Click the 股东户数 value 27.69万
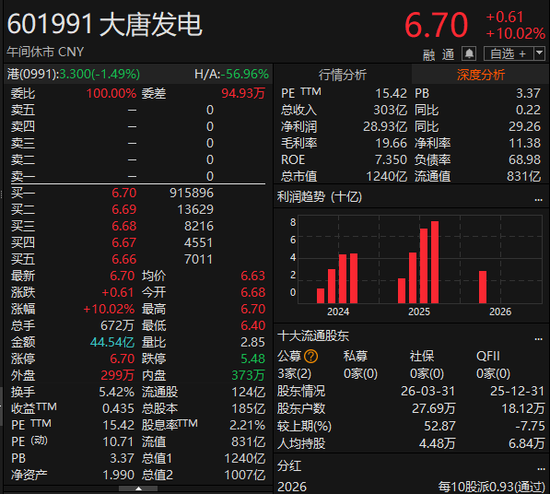550x494 pixels. [x=434, y=409]
